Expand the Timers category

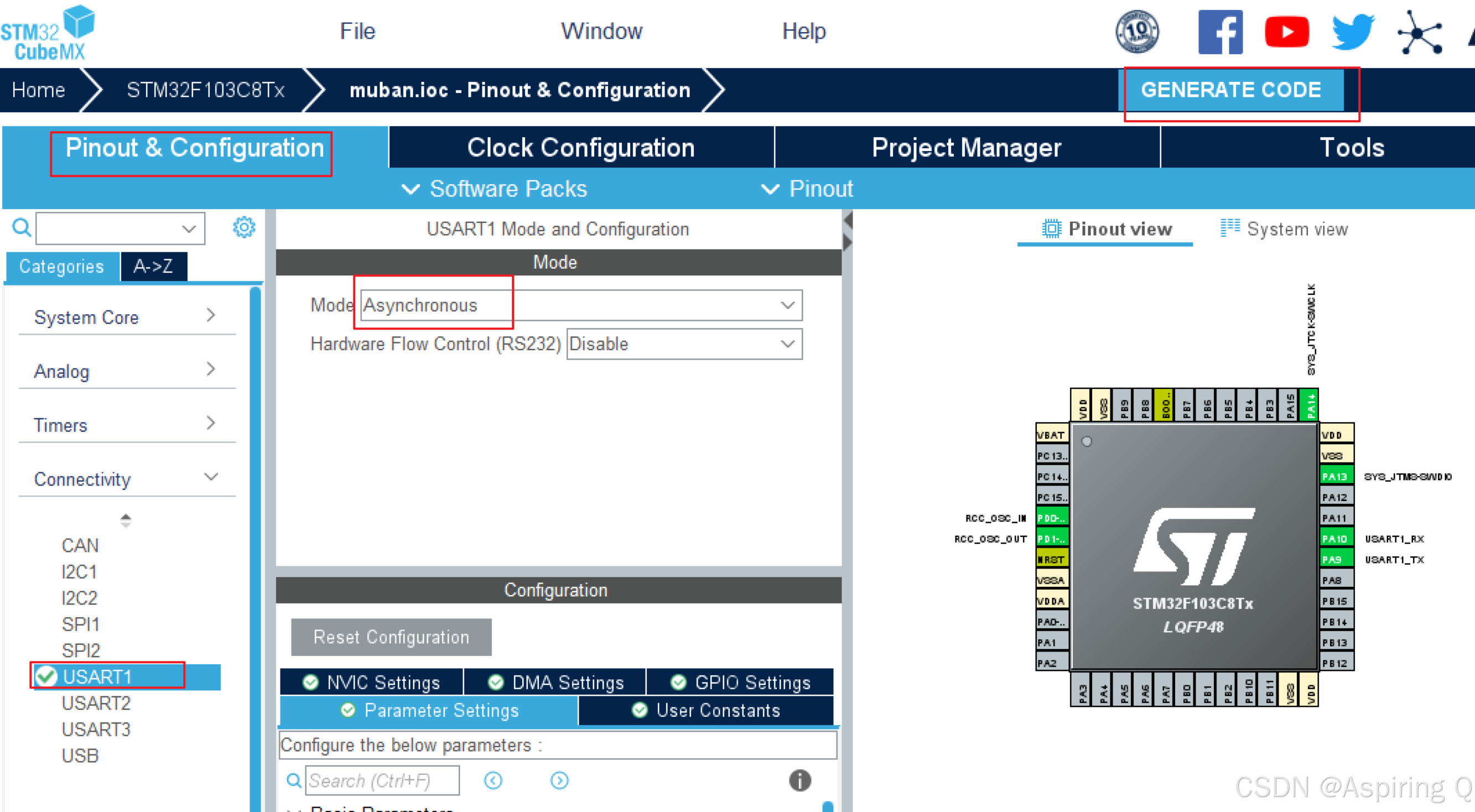[127, 424]
